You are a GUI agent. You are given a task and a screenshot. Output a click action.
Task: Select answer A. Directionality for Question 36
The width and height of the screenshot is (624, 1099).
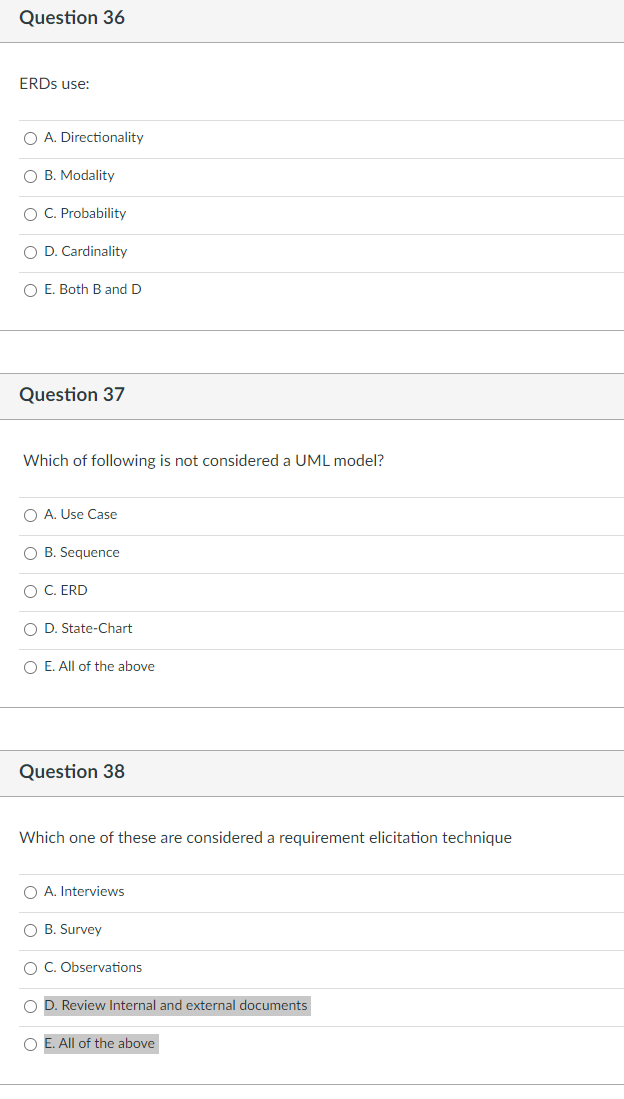click(x=30, y=138)
